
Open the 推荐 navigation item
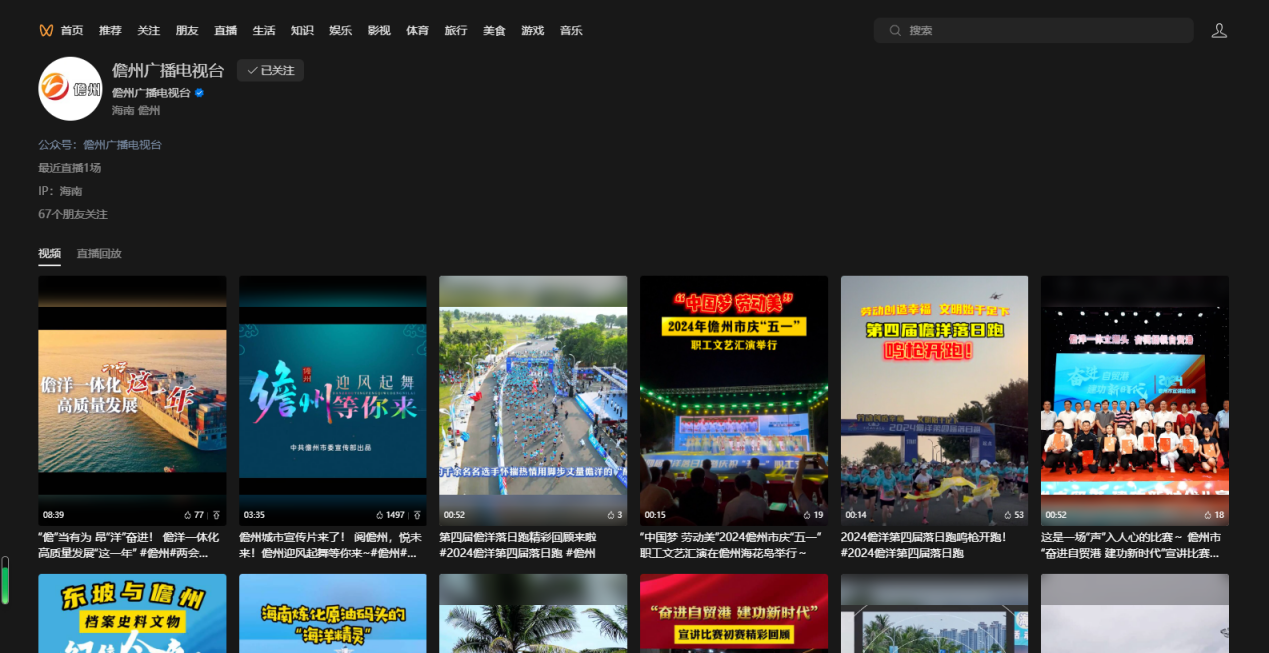coord(110,31)
